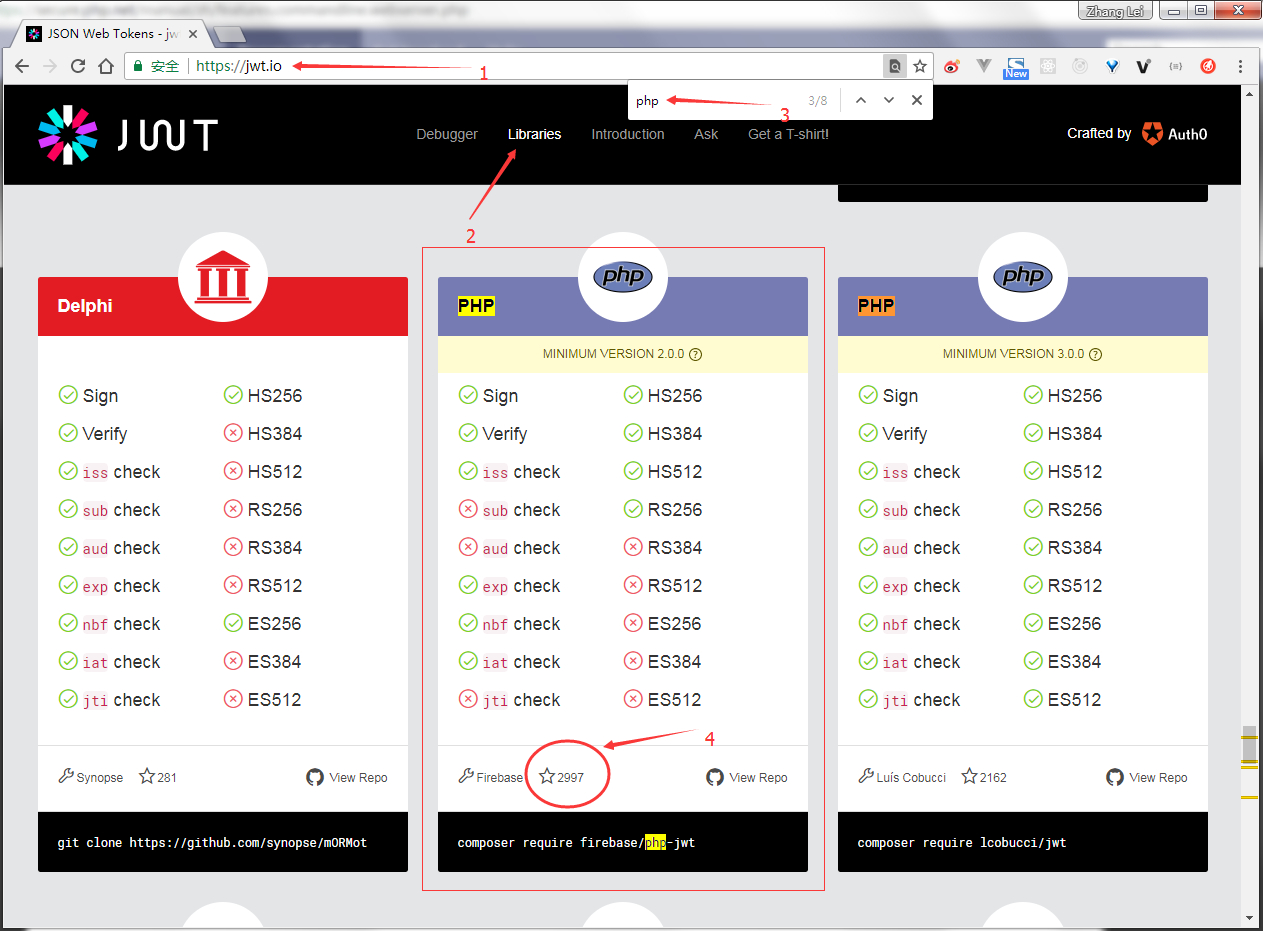Viewport: 1263px width, 931px height.
Task: Click the Luís Cobucci maintainer link
Action: (x=911, y=777)
